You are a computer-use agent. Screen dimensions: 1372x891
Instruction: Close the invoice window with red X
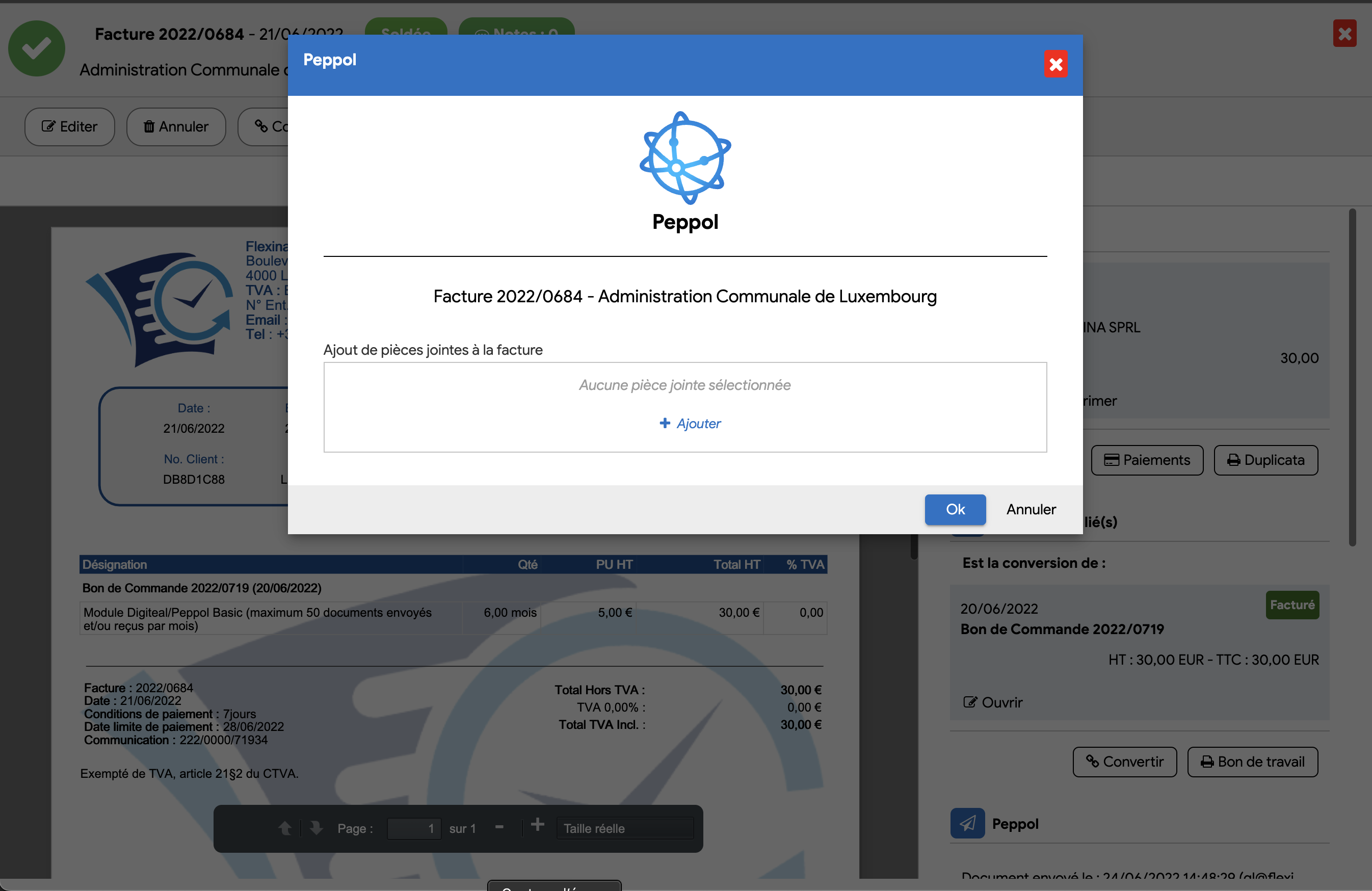coord(1344,33)
